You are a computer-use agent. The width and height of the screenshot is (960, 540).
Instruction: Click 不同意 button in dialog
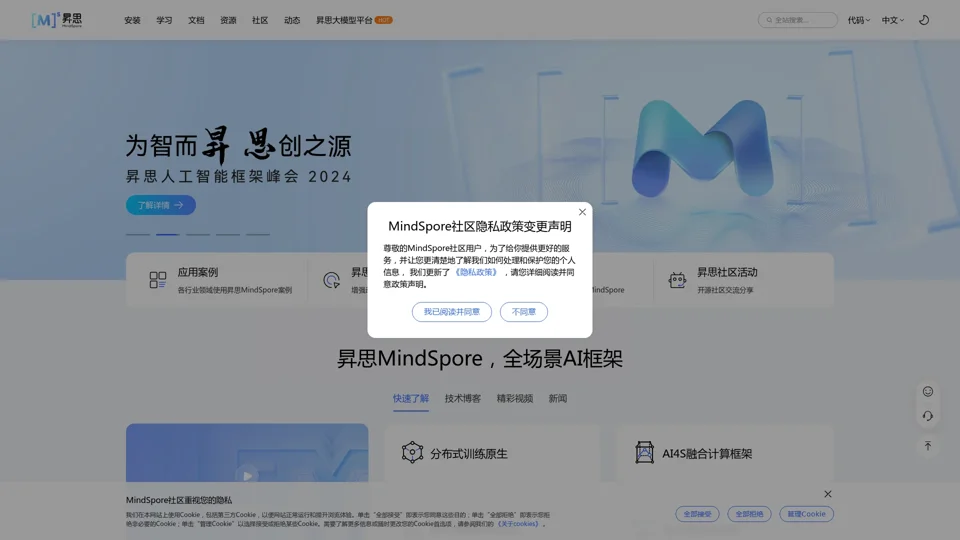click(x=523, y=312)
